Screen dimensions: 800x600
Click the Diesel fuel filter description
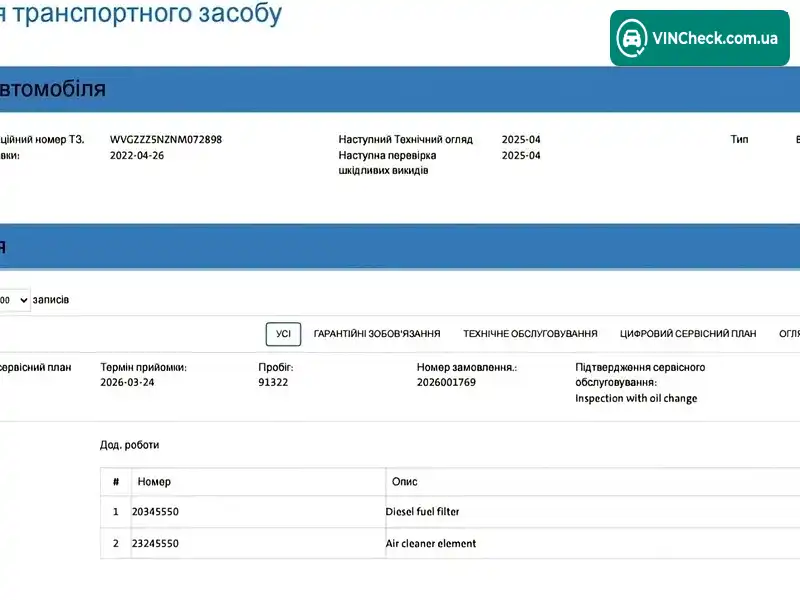(x=422, y=512)
